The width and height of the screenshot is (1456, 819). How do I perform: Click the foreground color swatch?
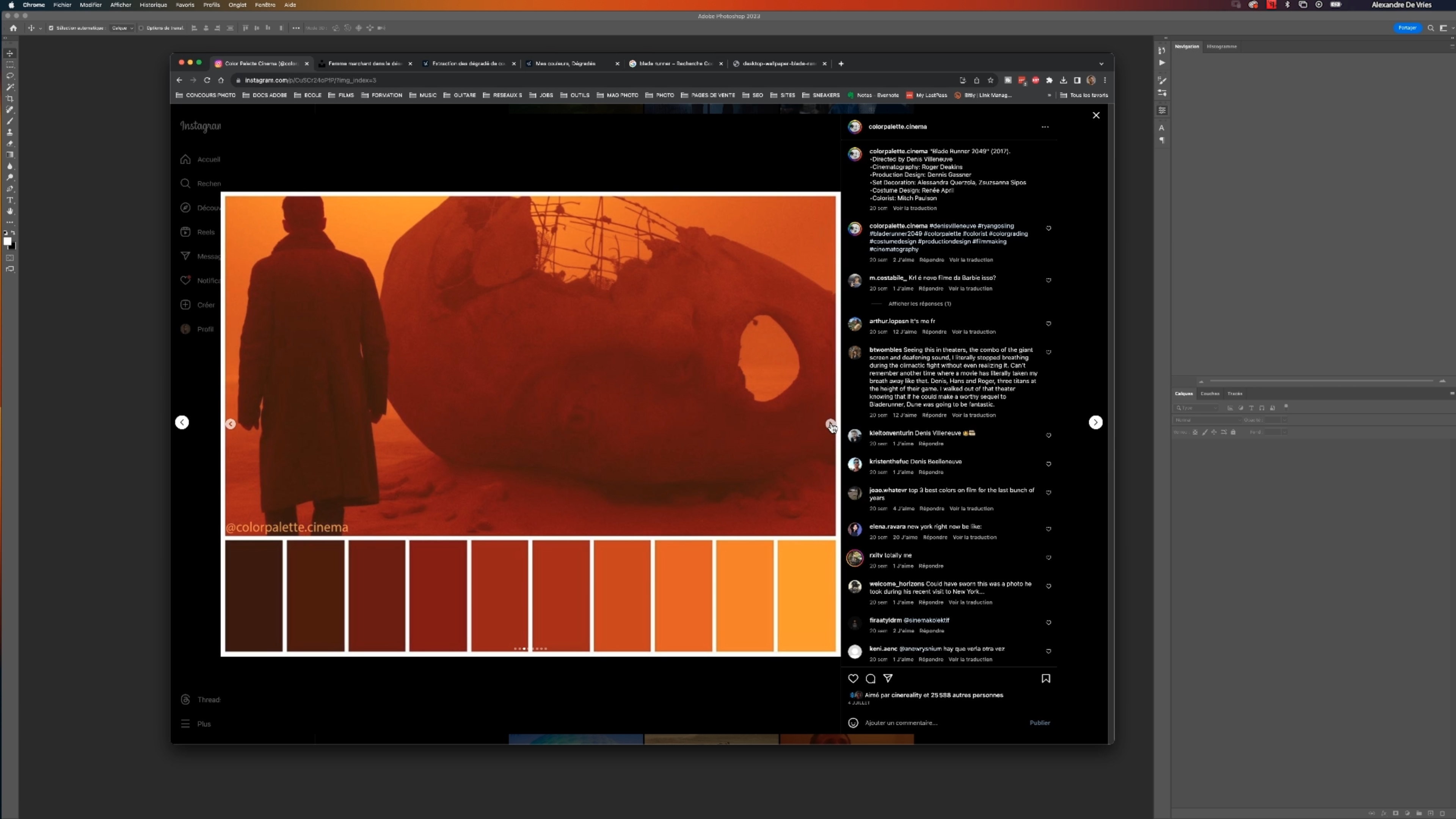[7, 242]
